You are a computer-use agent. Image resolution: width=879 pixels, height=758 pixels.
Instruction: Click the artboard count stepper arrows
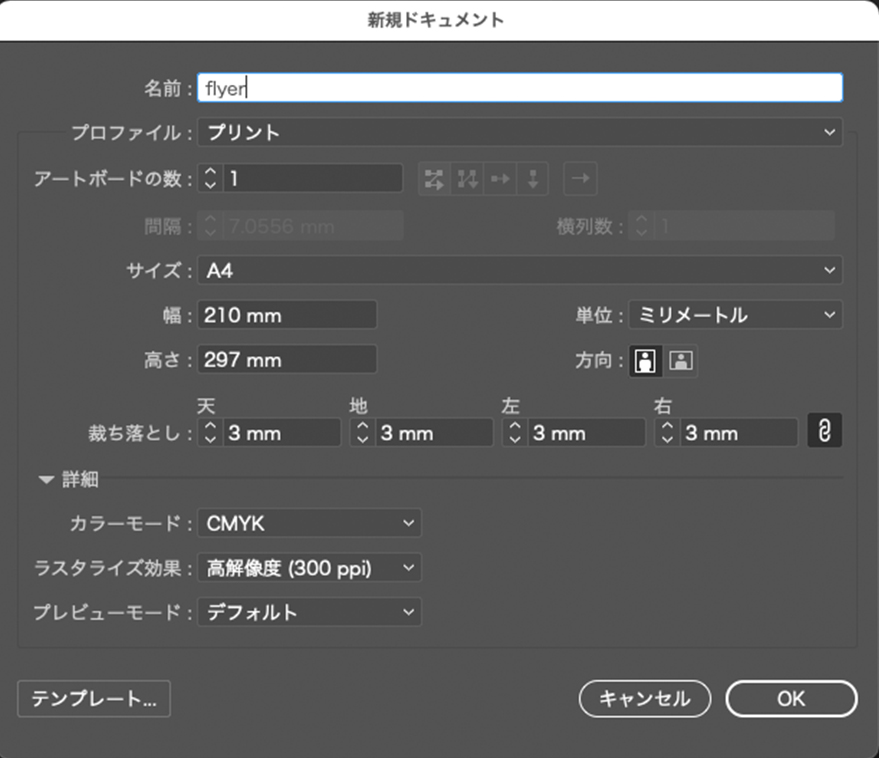click(210, 179)
